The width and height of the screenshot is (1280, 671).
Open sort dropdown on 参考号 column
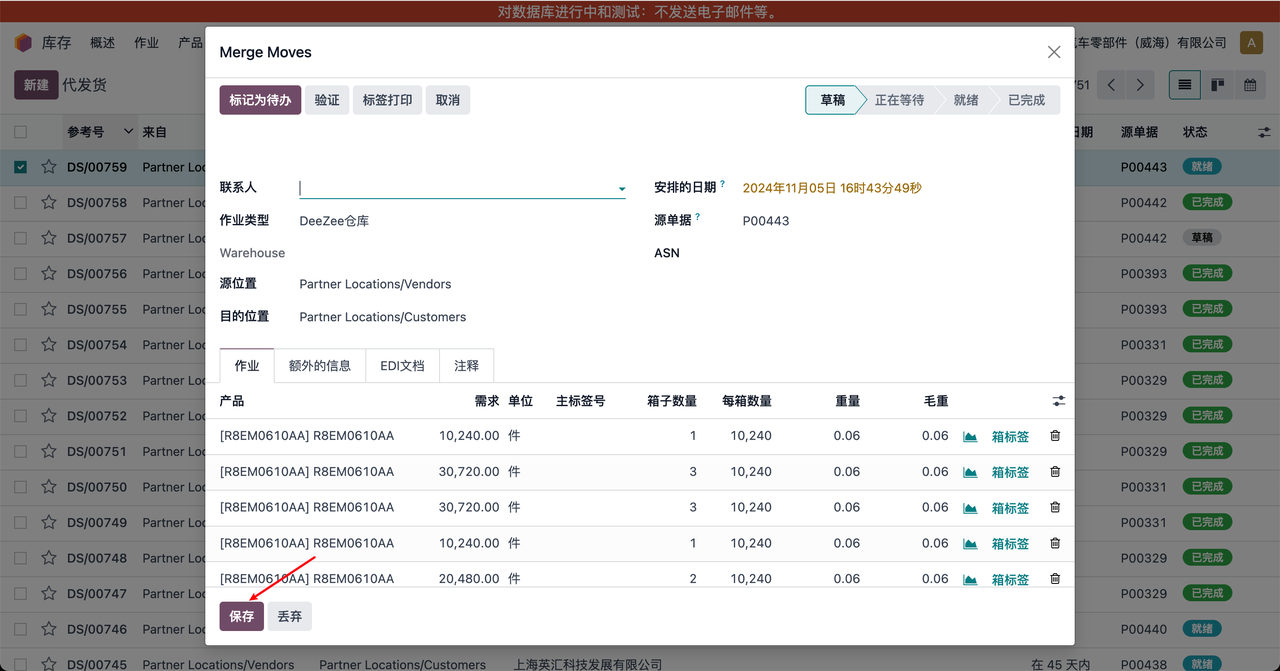(128, 132)
